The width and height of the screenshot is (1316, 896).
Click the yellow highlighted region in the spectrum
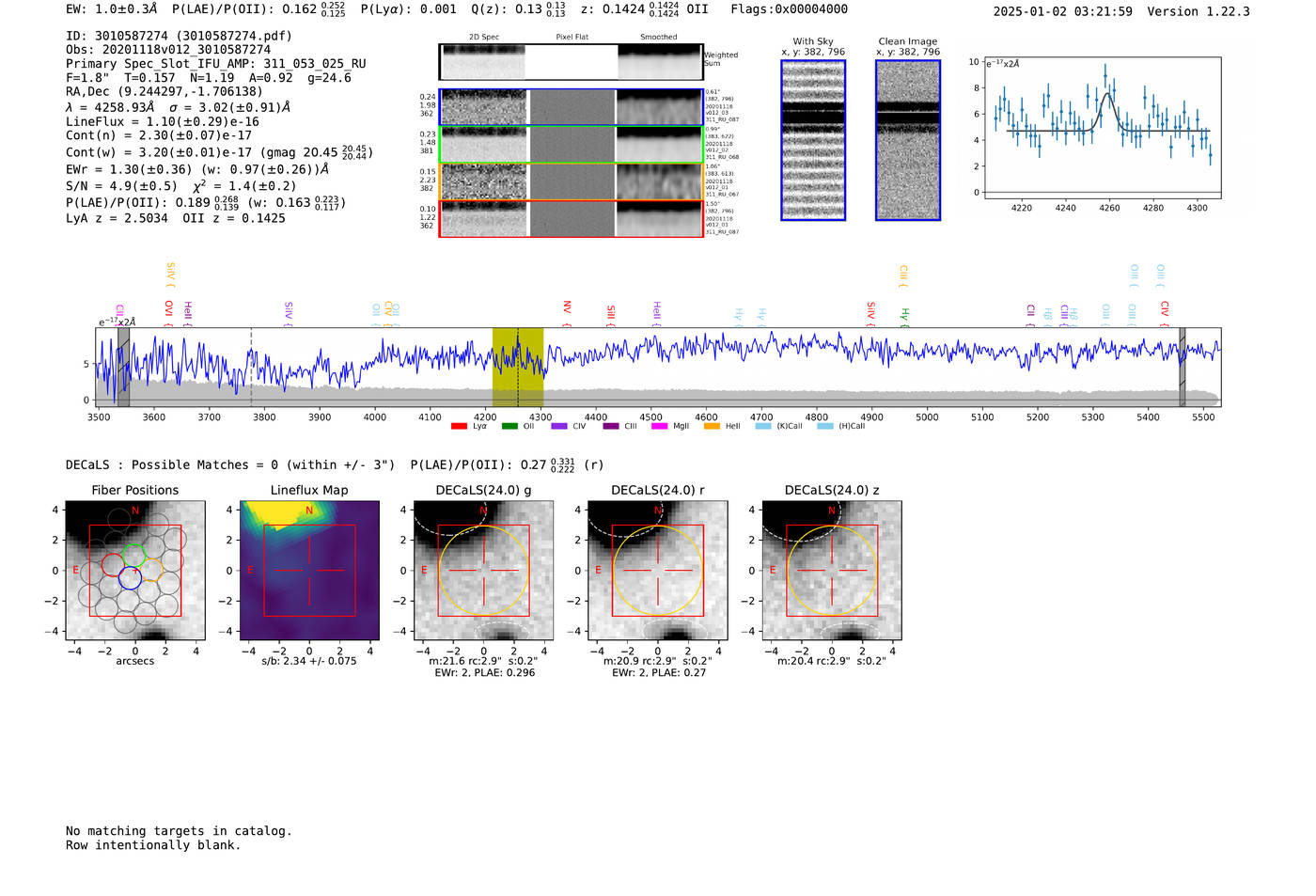tap(518, 367)
